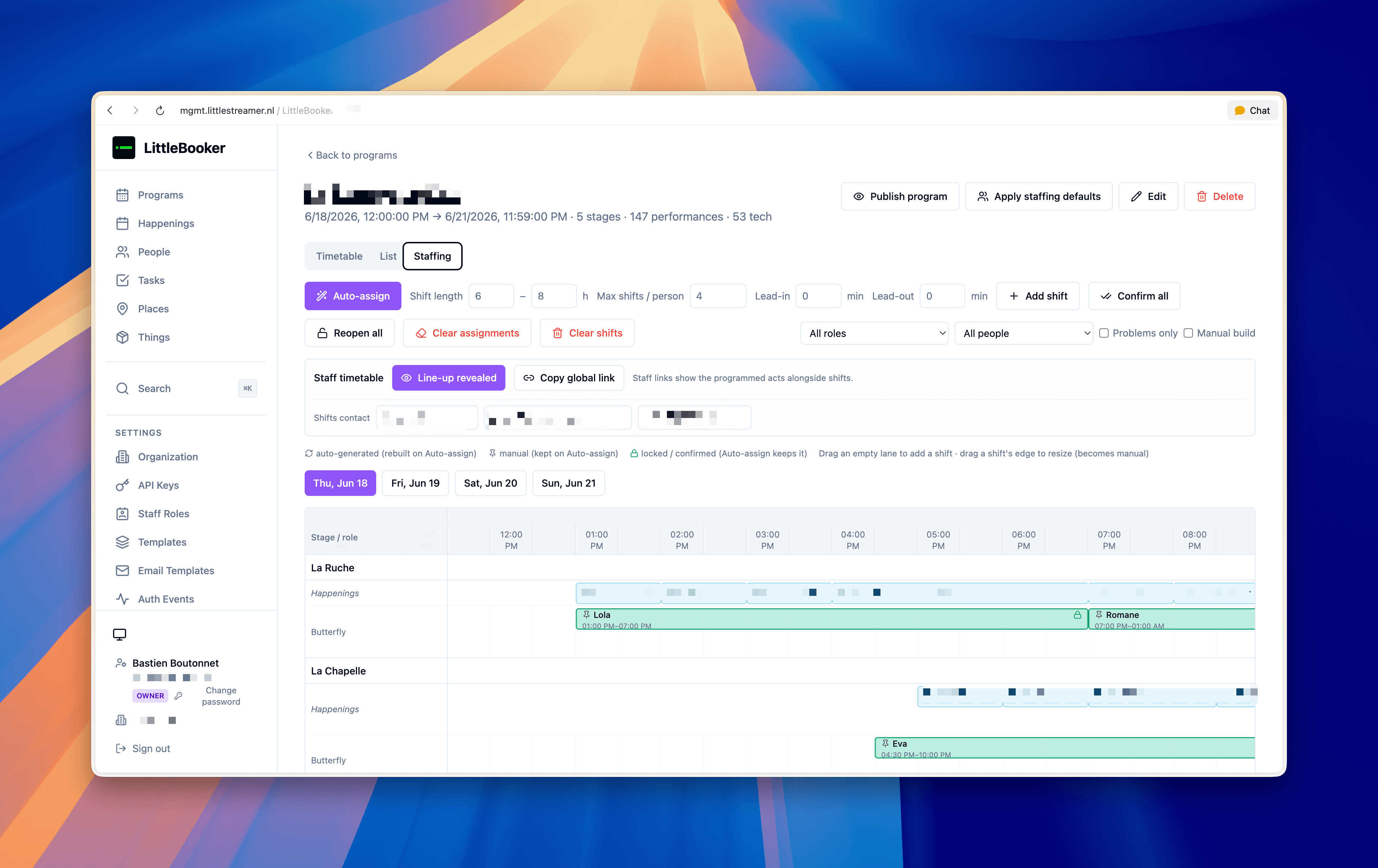This screenshot has height=868, width=1378.
Task: Delete the program
Action: tap(1220, 196)
